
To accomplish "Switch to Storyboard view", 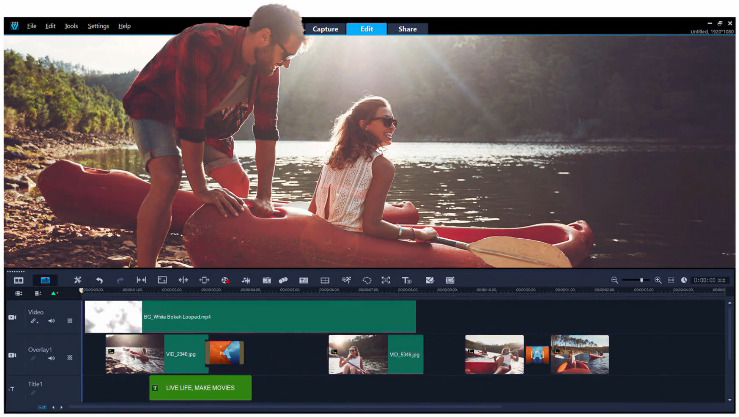I will 18,281.
